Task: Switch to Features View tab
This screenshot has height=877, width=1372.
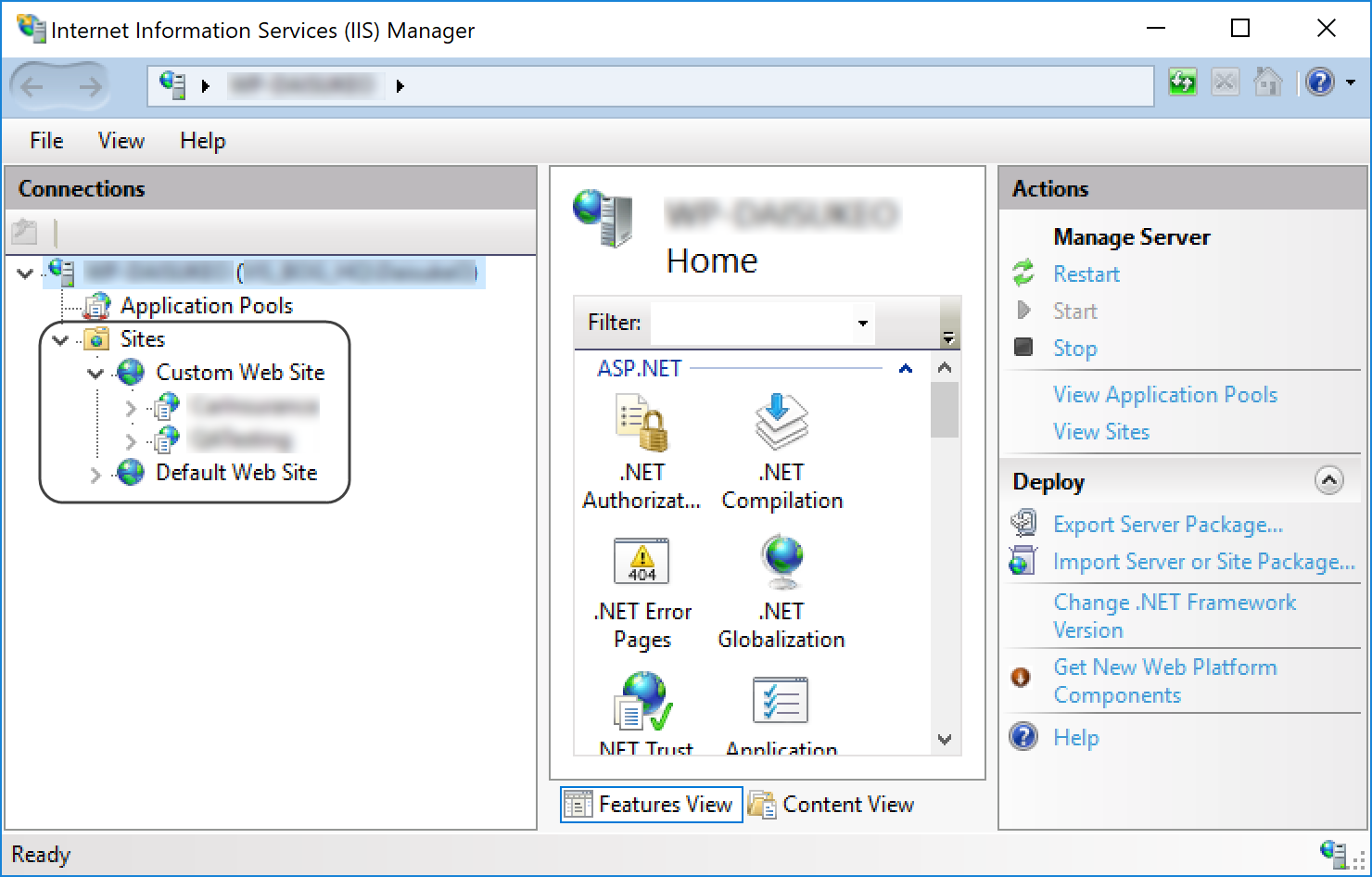Action: 651,805
